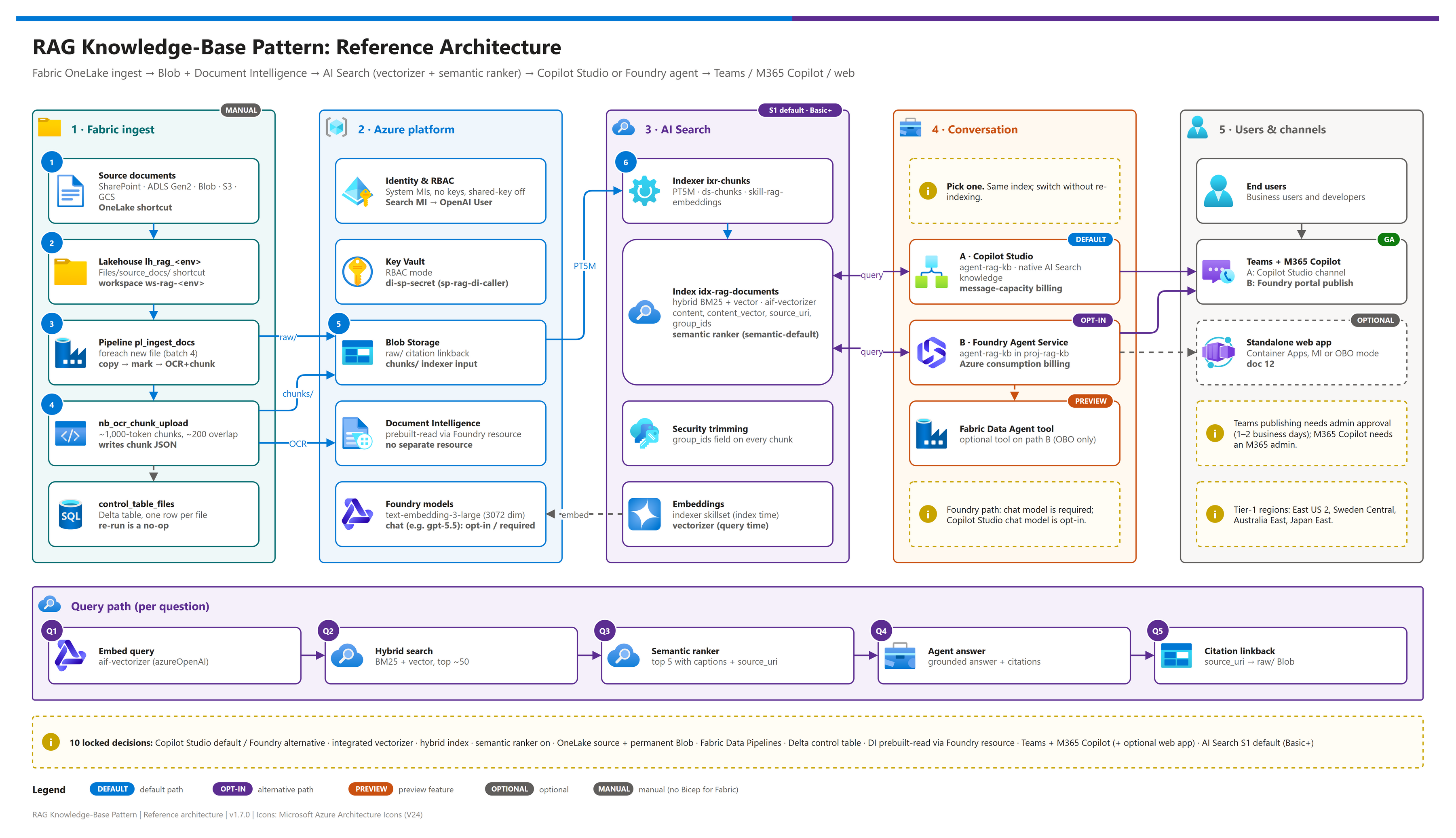Click the Fabric Data Agent tool icon

point(931,434)
